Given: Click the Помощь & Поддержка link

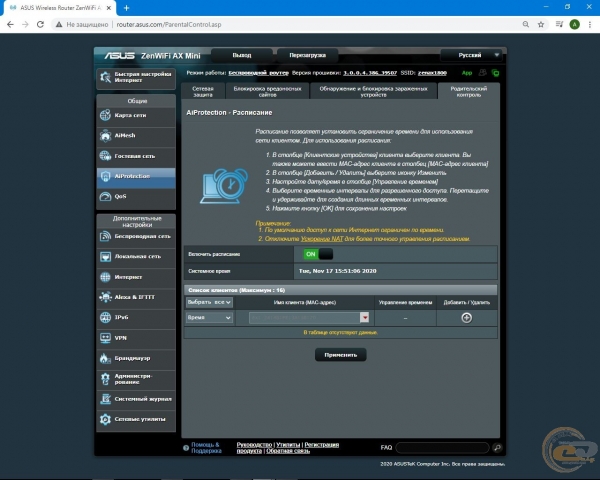Looking at the screenshot, I should (206, 448).
